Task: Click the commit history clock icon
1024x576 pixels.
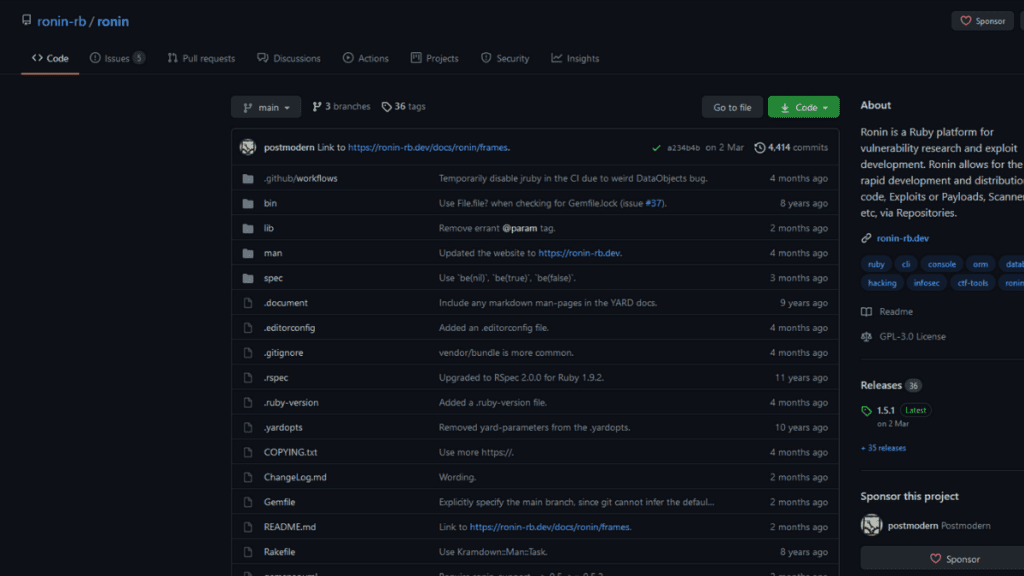Action: [x=759, y=148]
